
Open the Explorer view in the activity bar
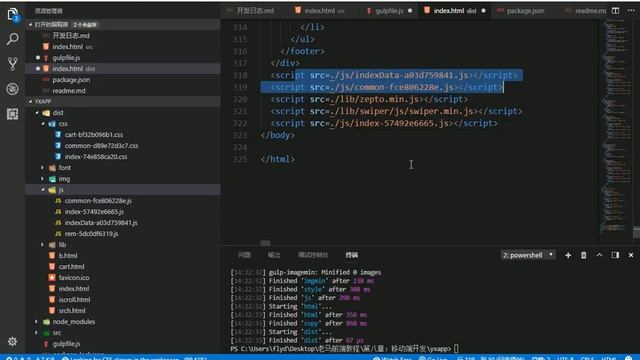[x=13, y=15]
